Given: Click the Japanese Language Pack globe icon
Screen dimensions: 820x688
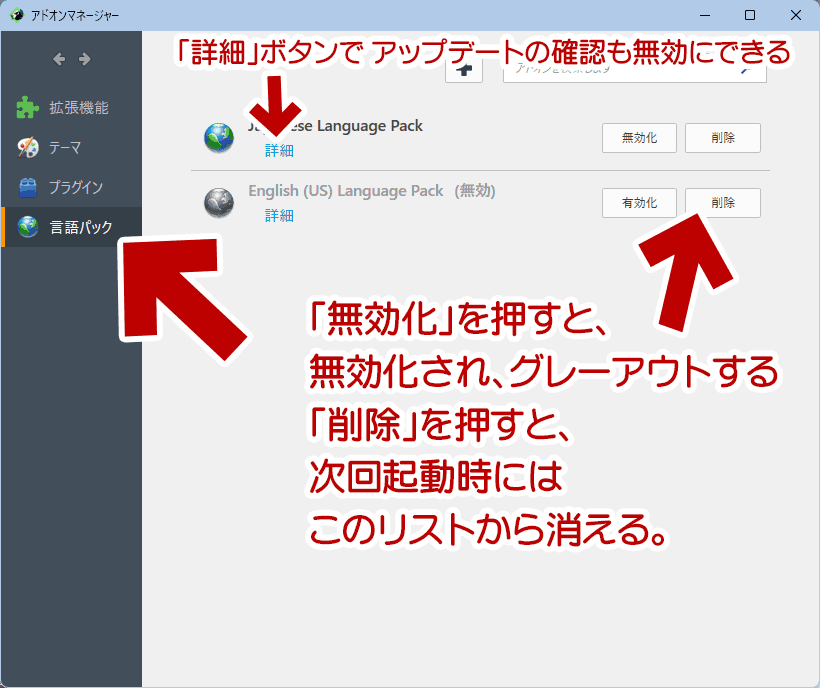Looking at the screenshot, I should pos(218,138).
